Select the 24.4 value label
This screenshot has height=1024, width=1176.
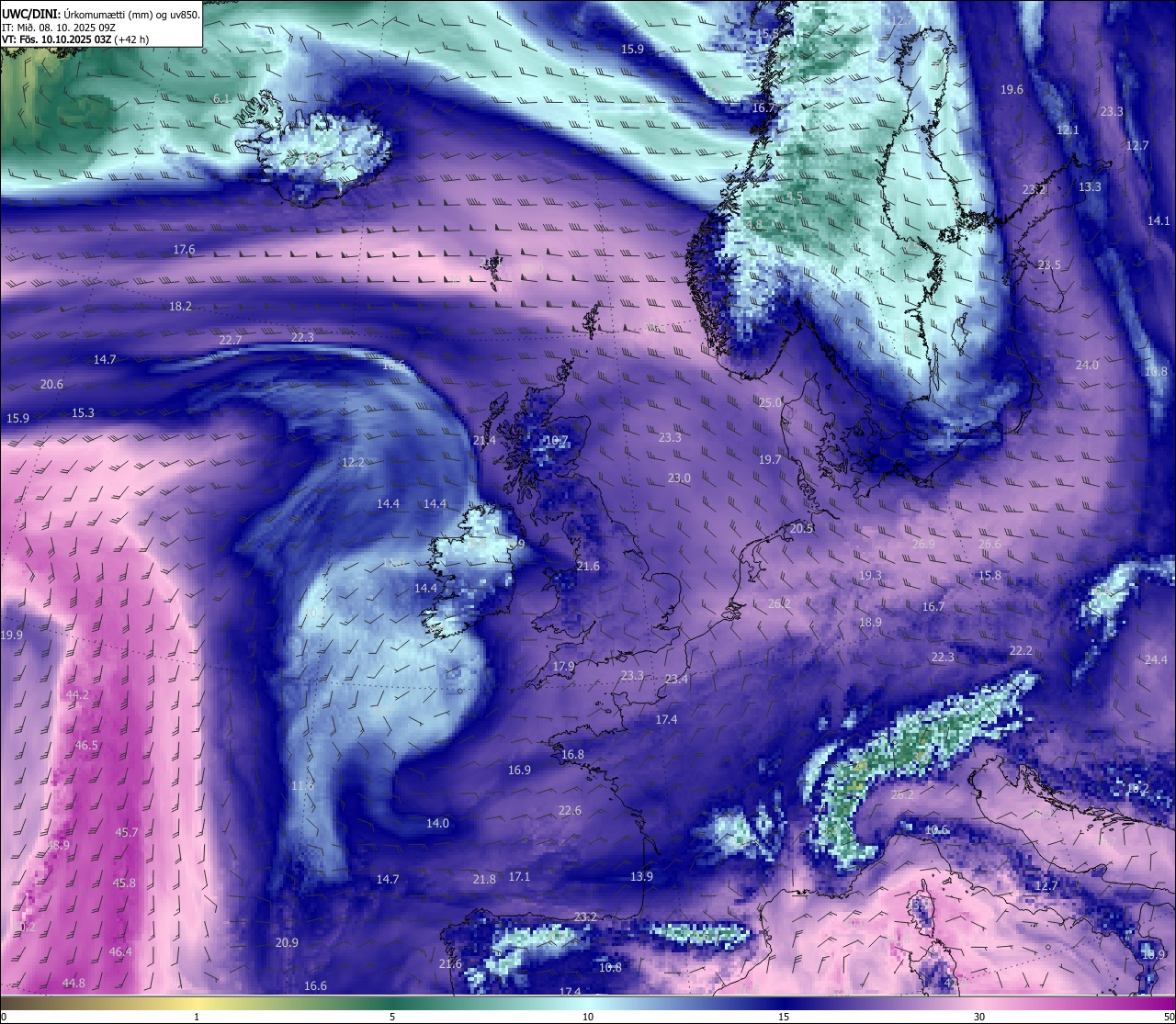click(1156, 659)
